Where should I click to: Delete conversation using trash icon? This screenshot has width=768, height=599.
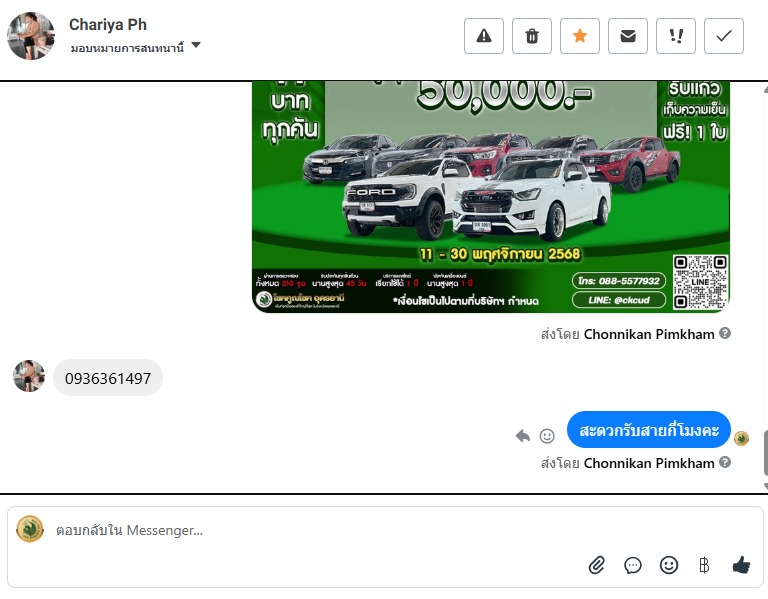(x=531, y=36)
